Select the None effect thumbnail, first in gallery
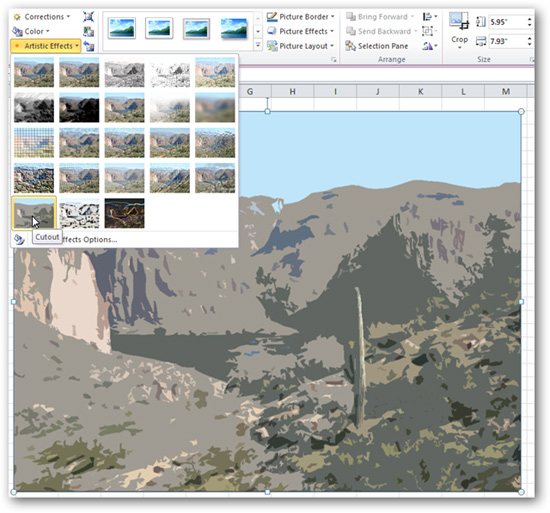The height and width of the screenshot is (513, 550). point(34,73)
